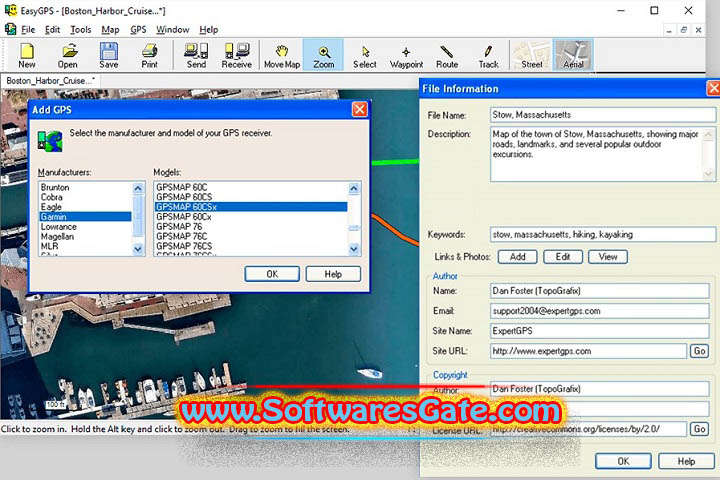Select MLR in Manufacturers list
Screen dimensions: 720x480
85,246
